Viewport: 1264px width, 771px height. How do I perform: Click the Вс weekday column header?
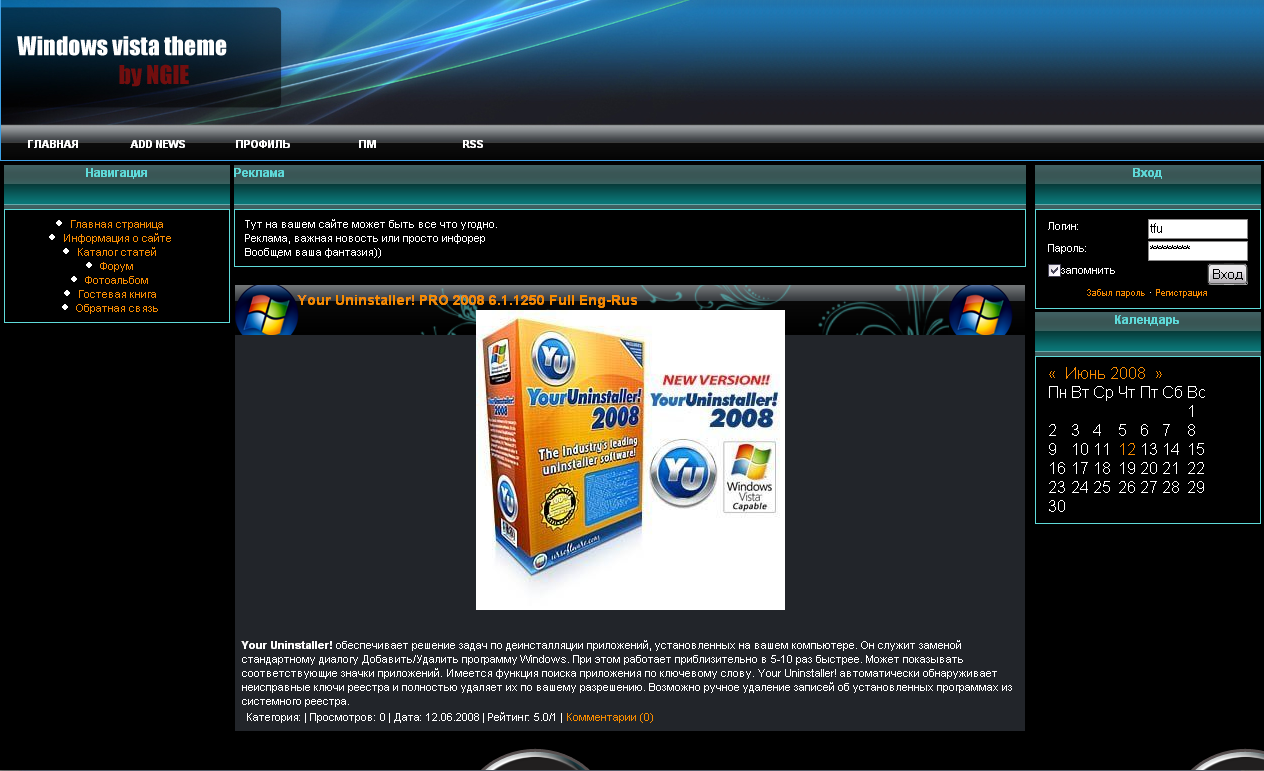pyautogui.click(x=1197, y=393)
